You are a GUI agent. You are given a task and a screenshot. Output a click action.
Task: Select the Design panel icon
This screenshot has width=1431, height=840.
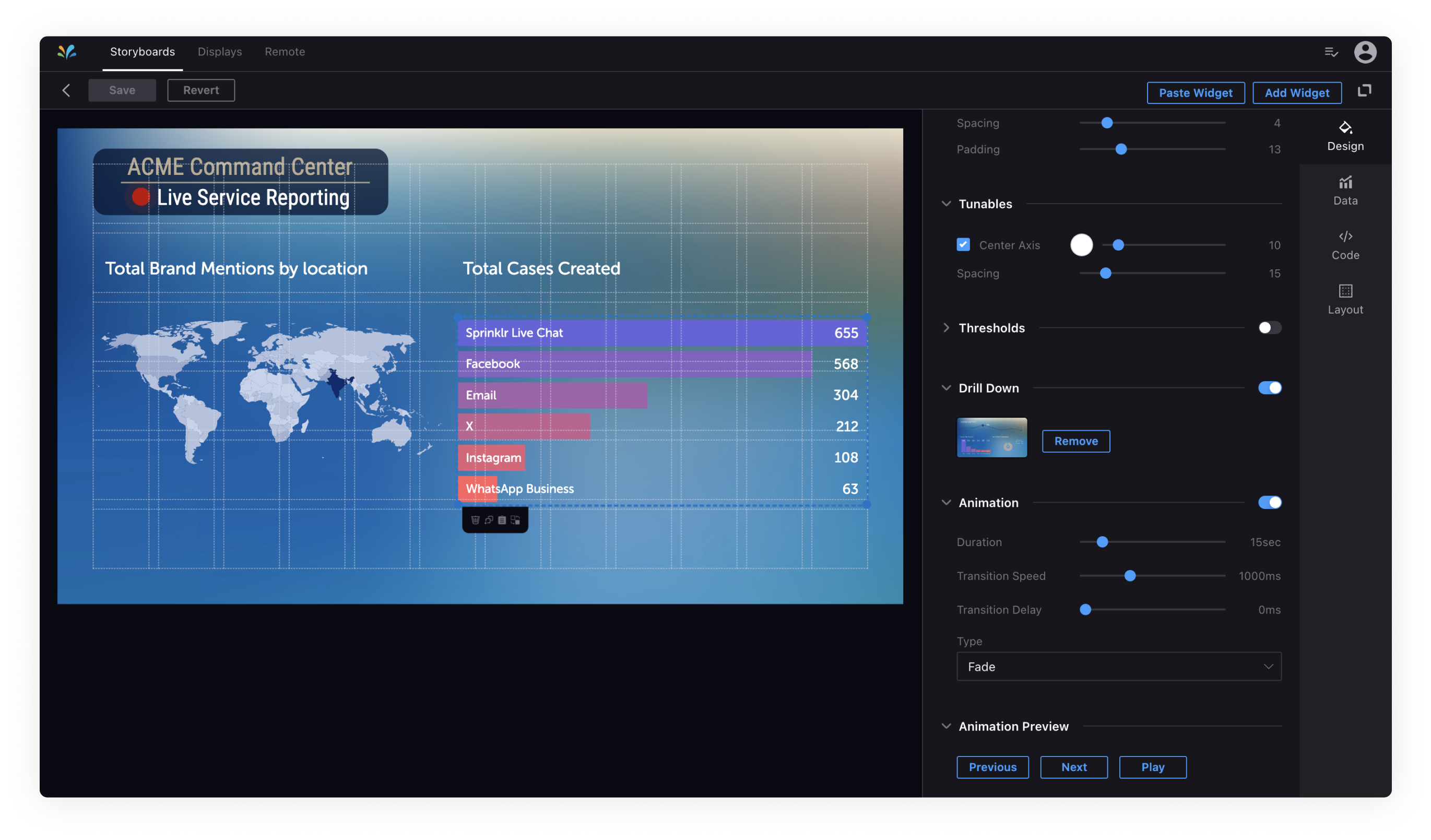[1345, 135]
